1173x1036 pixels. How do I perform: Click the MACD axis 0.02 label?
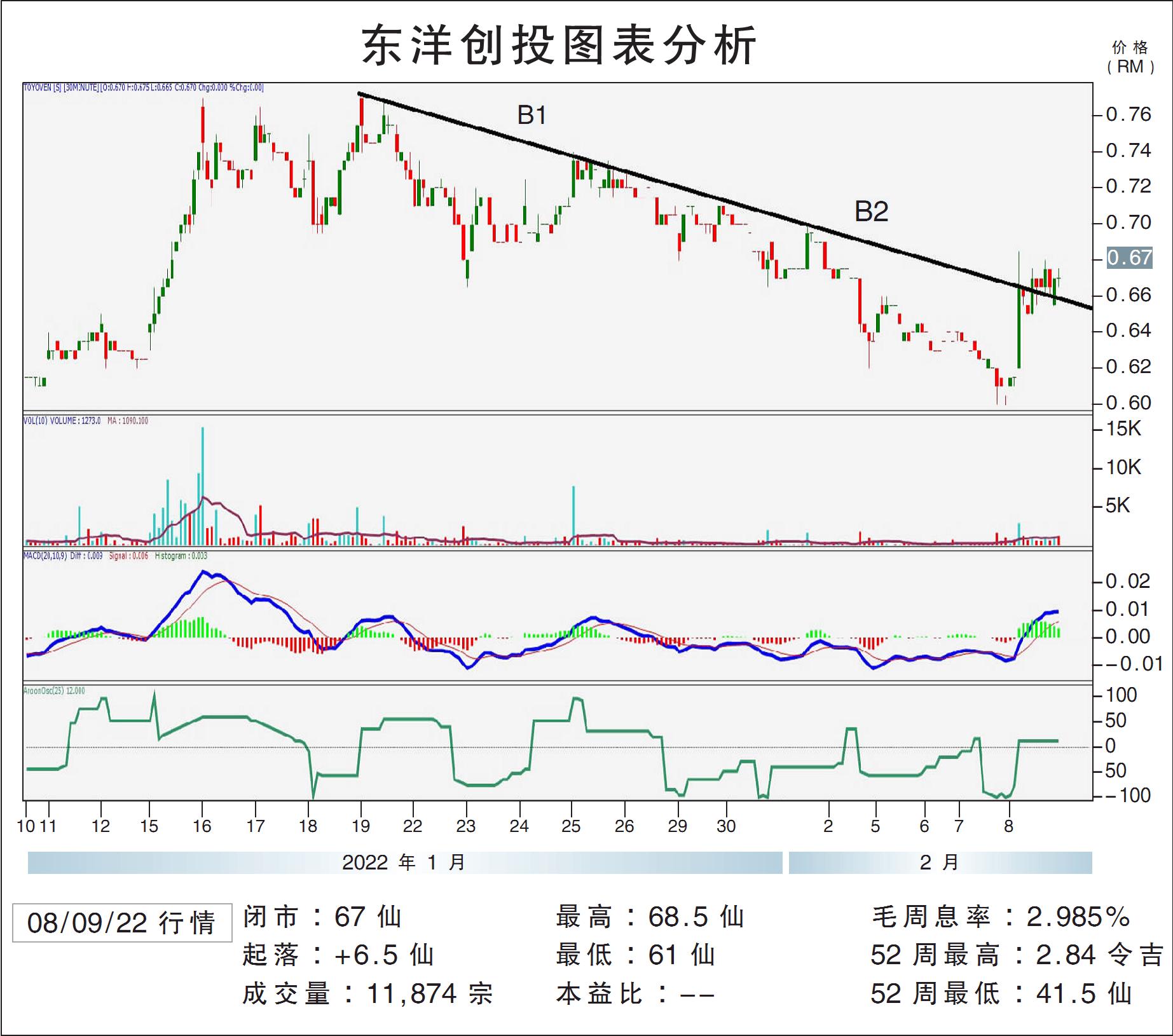tap(1128, 581)
